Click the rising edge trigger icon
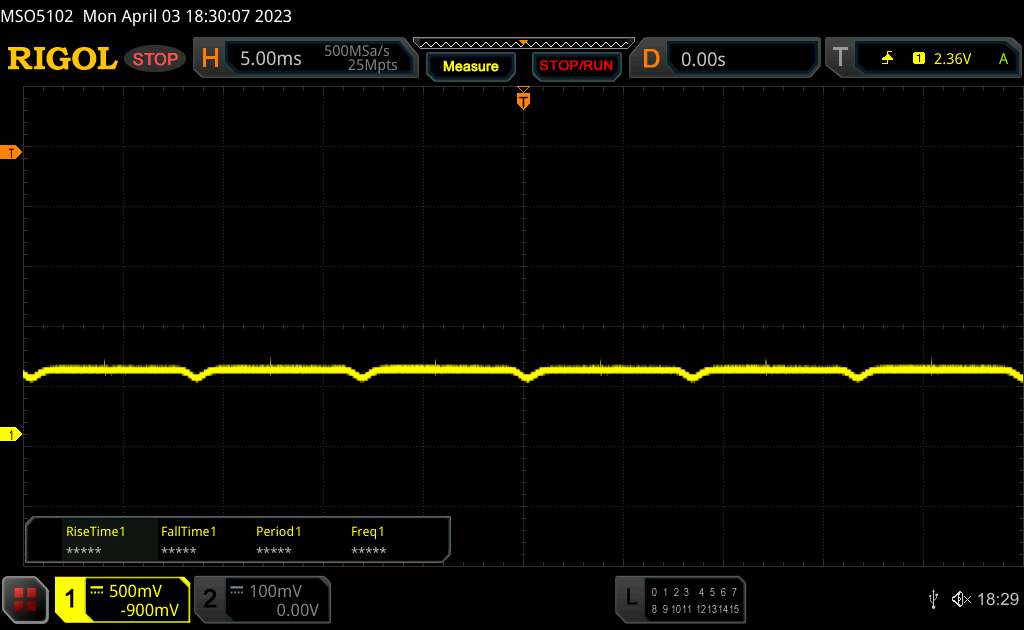 coord(887,59)
